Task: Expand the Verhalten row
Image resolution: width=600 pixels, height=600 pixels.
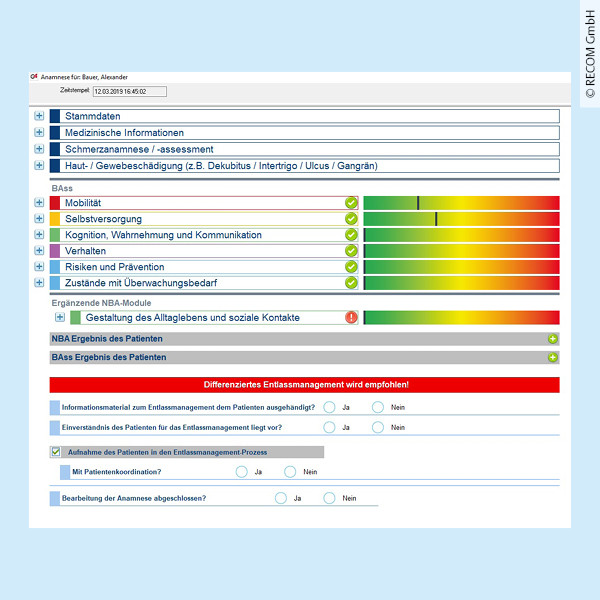Action: (39, 250)
